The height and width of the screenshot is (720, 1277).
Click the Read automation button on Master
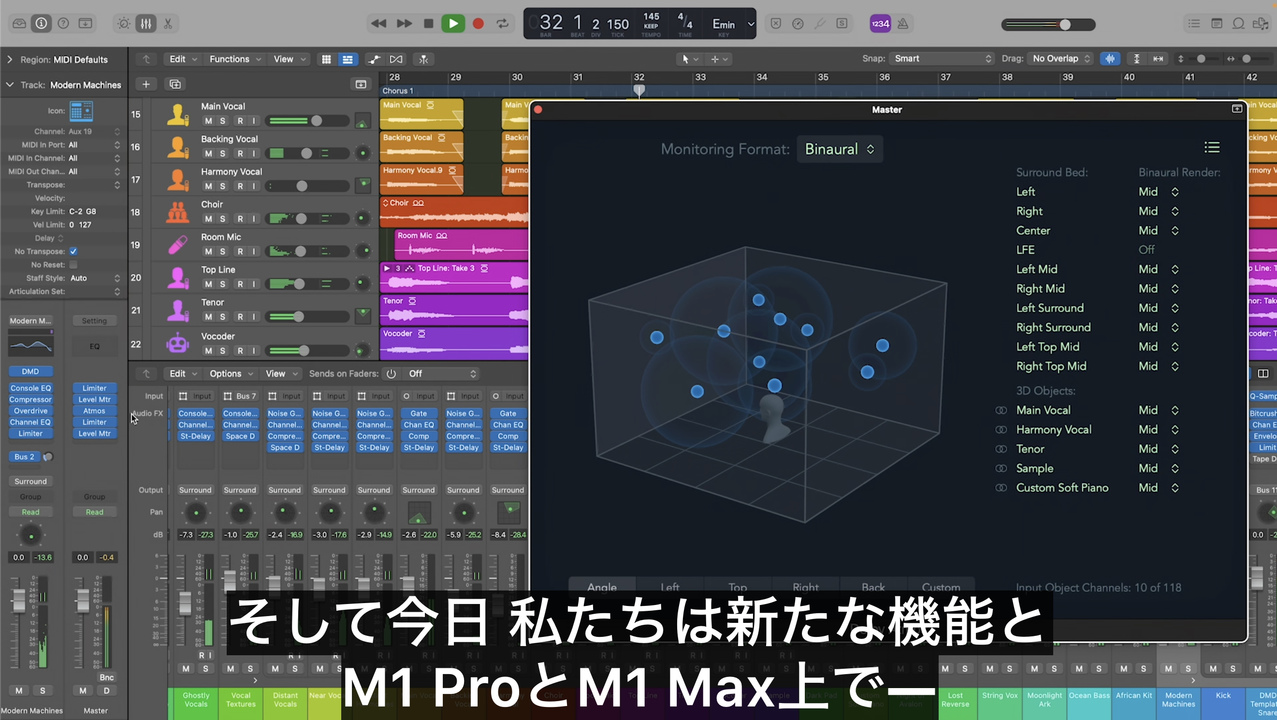point(94,512)
